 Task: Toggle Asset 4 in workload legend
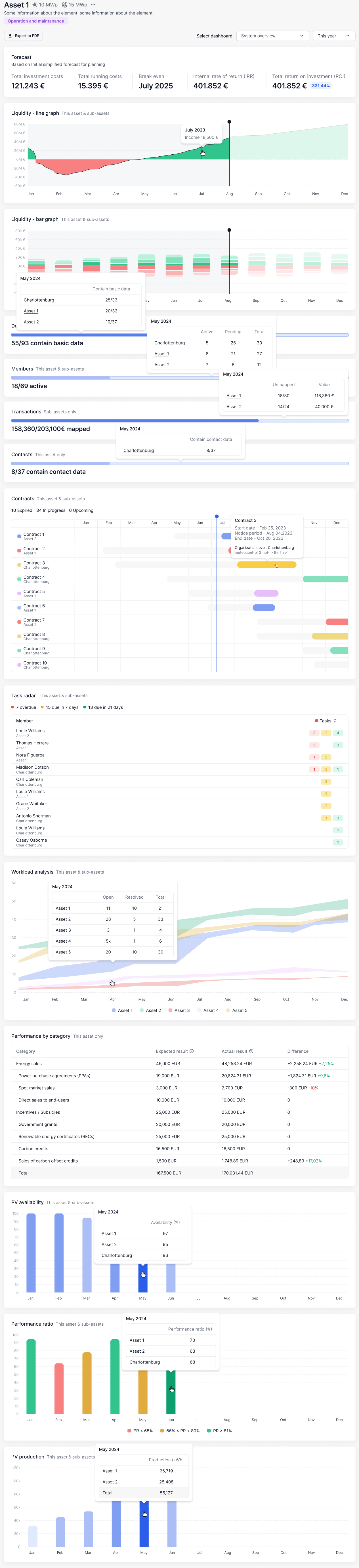(x=208, y=1010)
